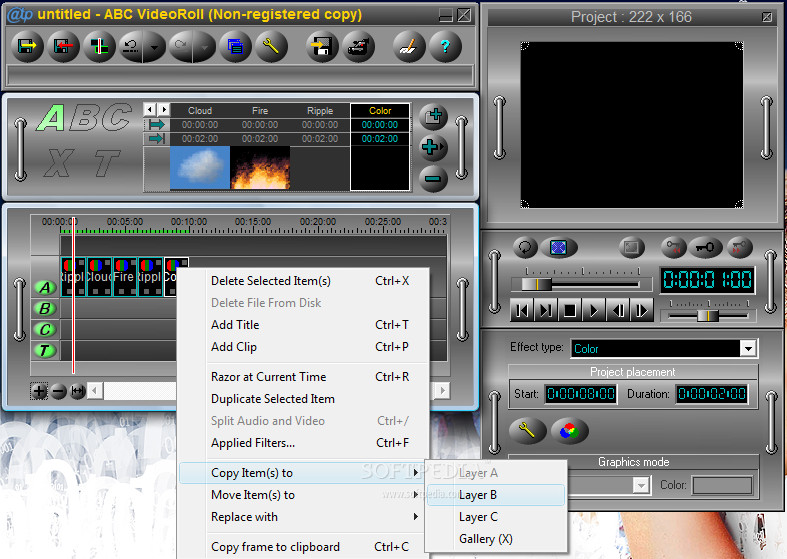
Task: Select timeline layer A button
Action: click(45, 288)
